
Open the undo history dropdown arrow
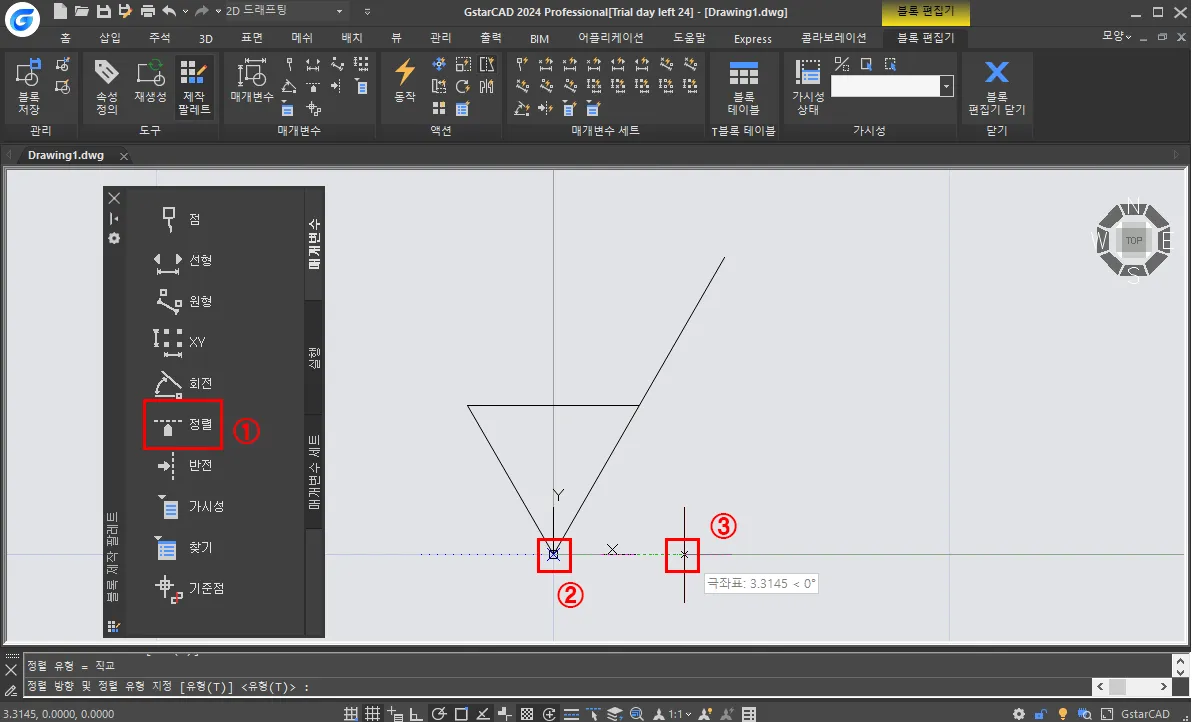[x=185, y=11]
